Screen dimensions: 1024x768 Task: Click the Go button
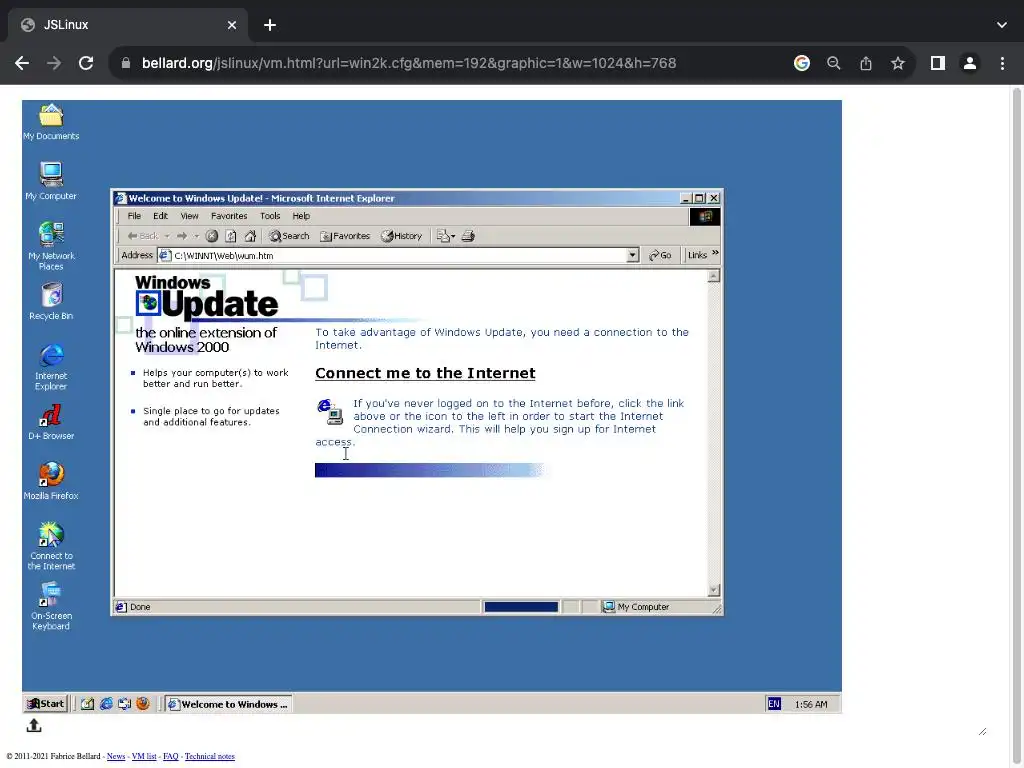(660, 255)
